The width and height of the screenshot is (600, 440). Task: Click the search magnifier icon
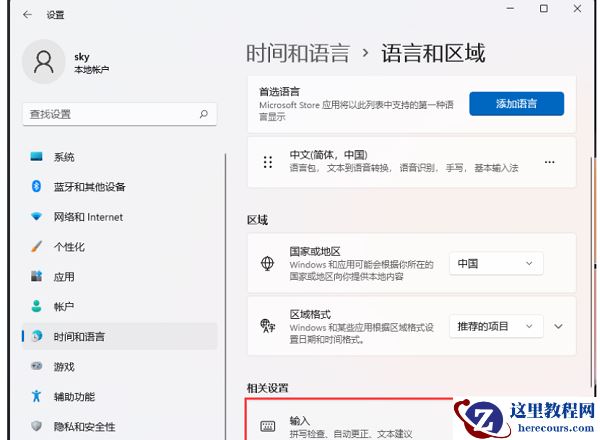pyautogui.click(x=204, y=114)
